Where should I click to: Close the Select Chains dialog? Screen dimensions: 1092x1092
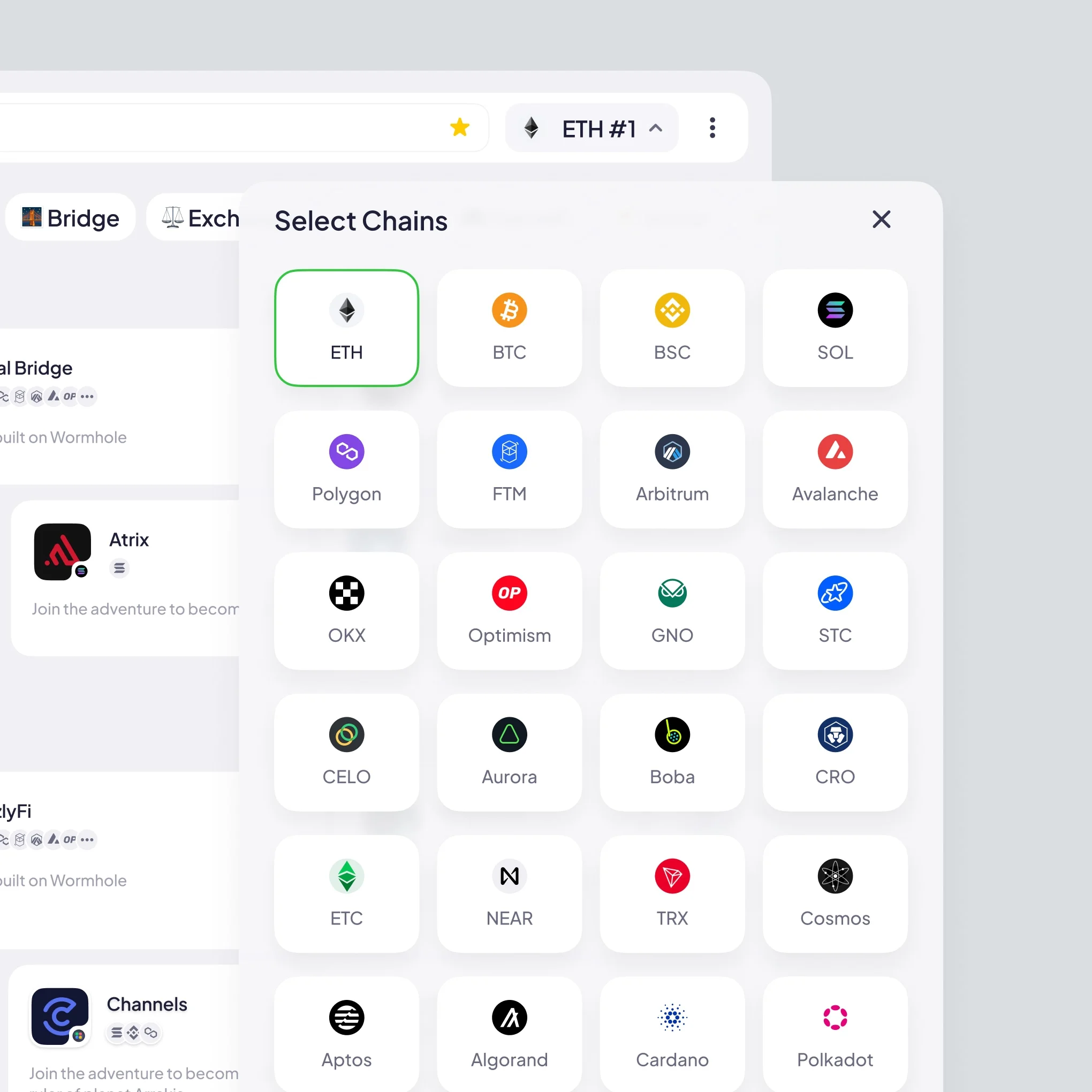(881, 220)
